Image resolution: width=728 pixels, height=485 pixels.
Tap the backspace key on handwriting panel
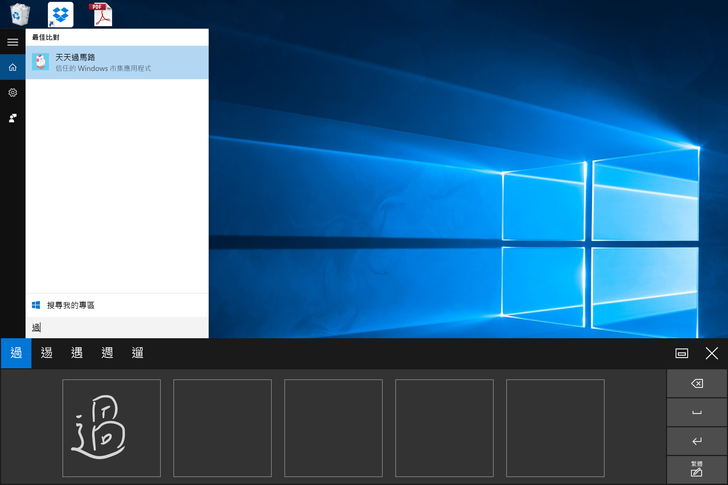point(697,383)
